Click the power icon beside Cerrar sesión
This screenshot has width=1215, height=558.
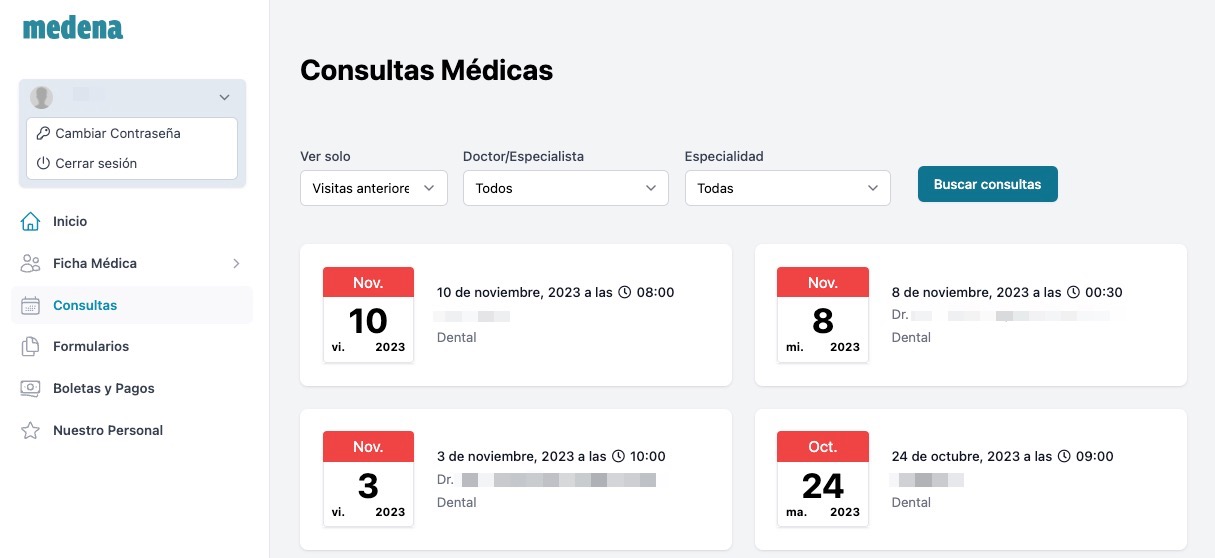(43, 163)
